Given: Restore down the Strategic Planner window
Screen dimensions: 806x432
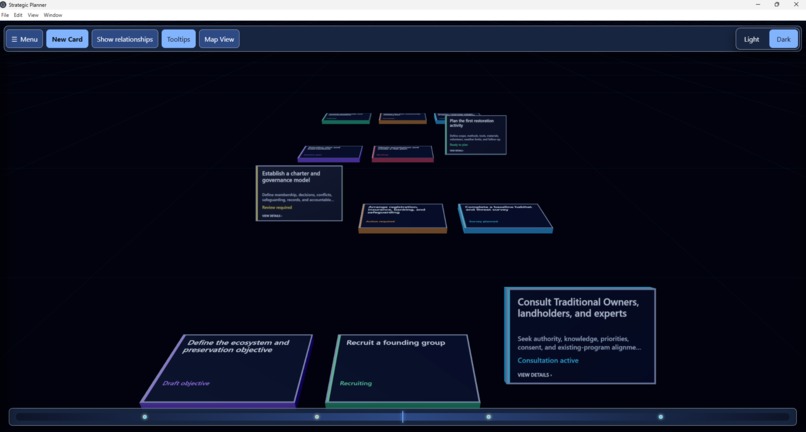Looking at the screenshot, I should pyautogui.click(x=777, y=5).
